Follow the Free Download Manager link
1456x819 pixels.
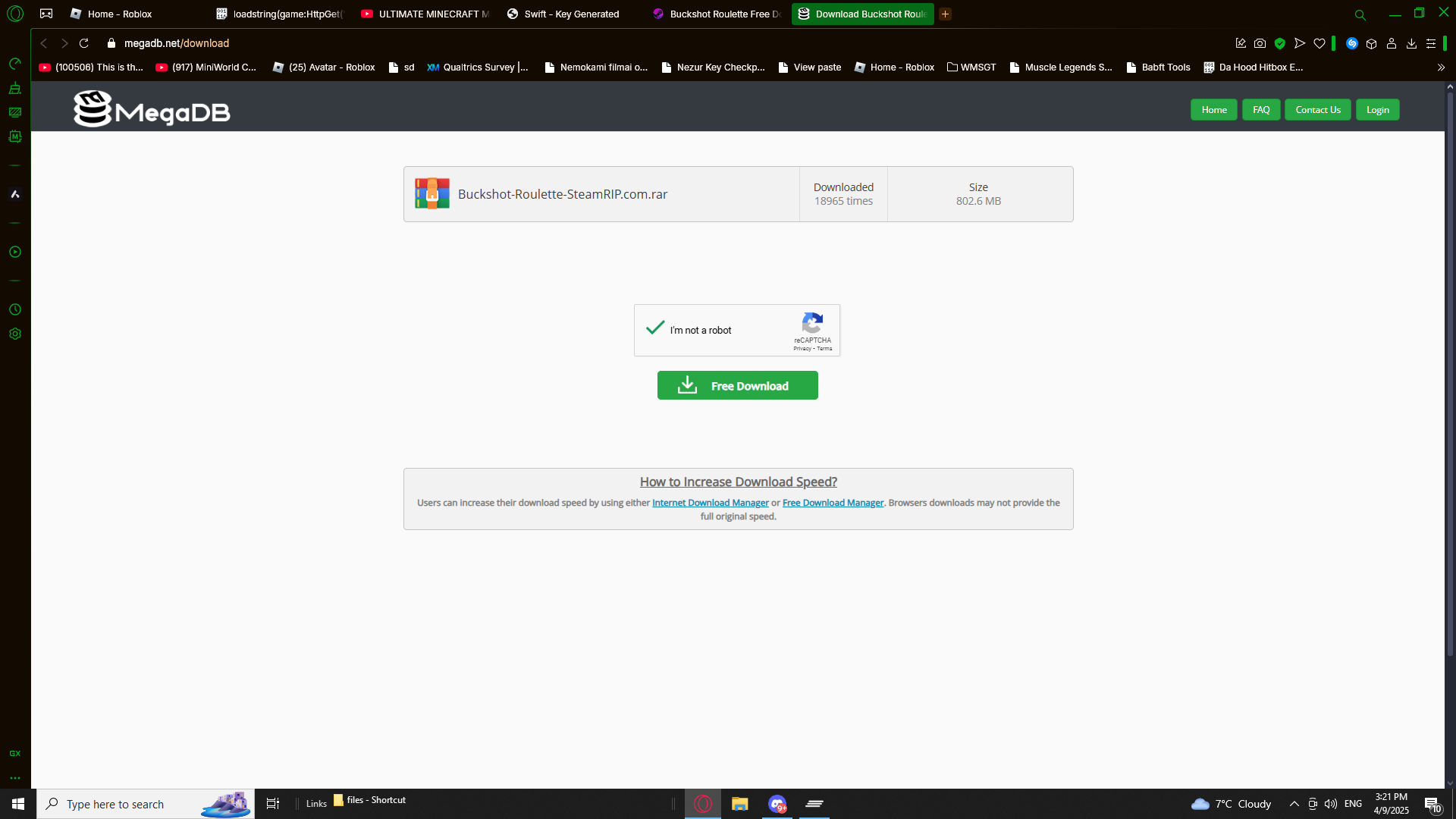tap(833, 503)
